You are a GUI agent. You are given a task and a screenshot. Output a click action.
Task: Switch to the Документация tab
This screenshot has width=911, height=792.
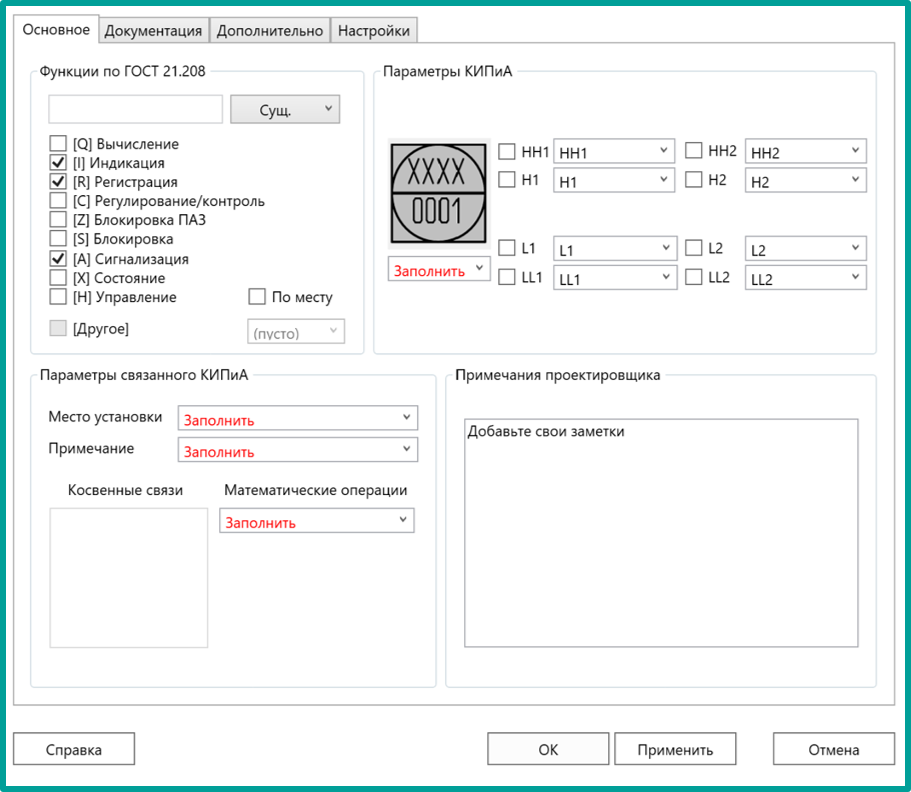(x=153, y=31)
